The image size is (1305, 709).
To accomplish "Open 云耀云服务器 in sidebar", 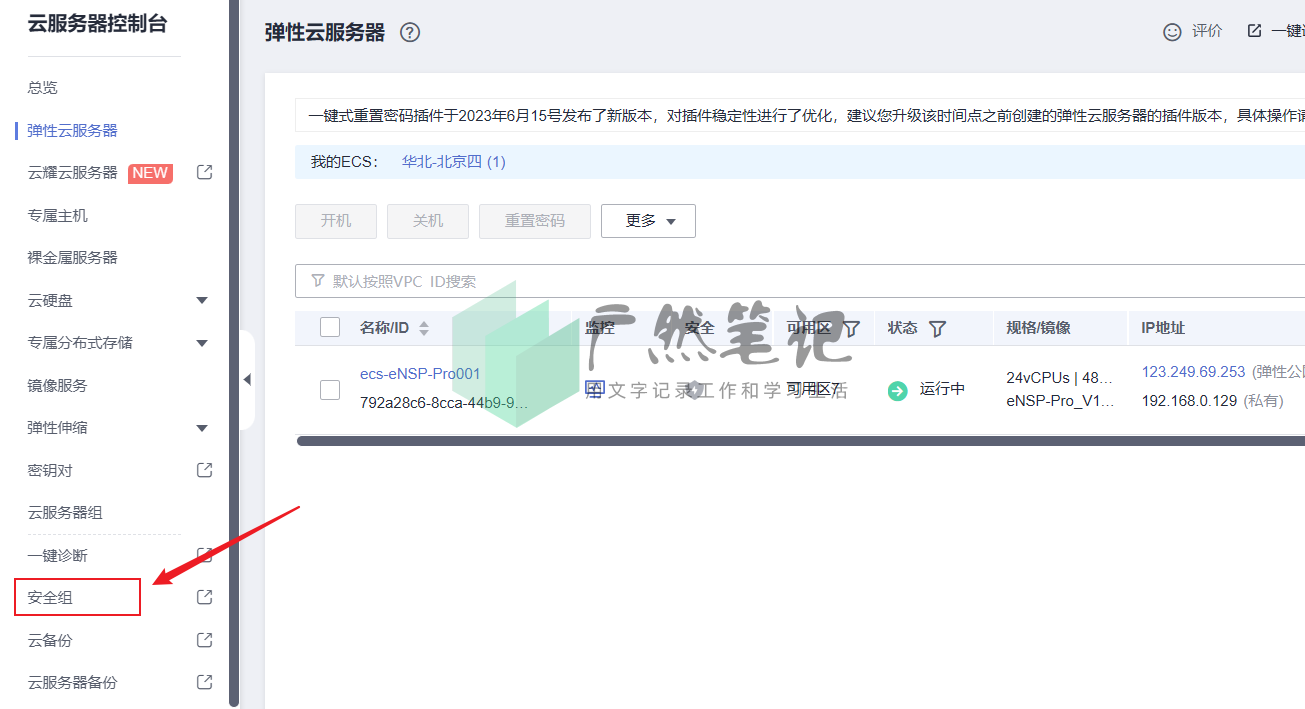I will tap(72, 172).
